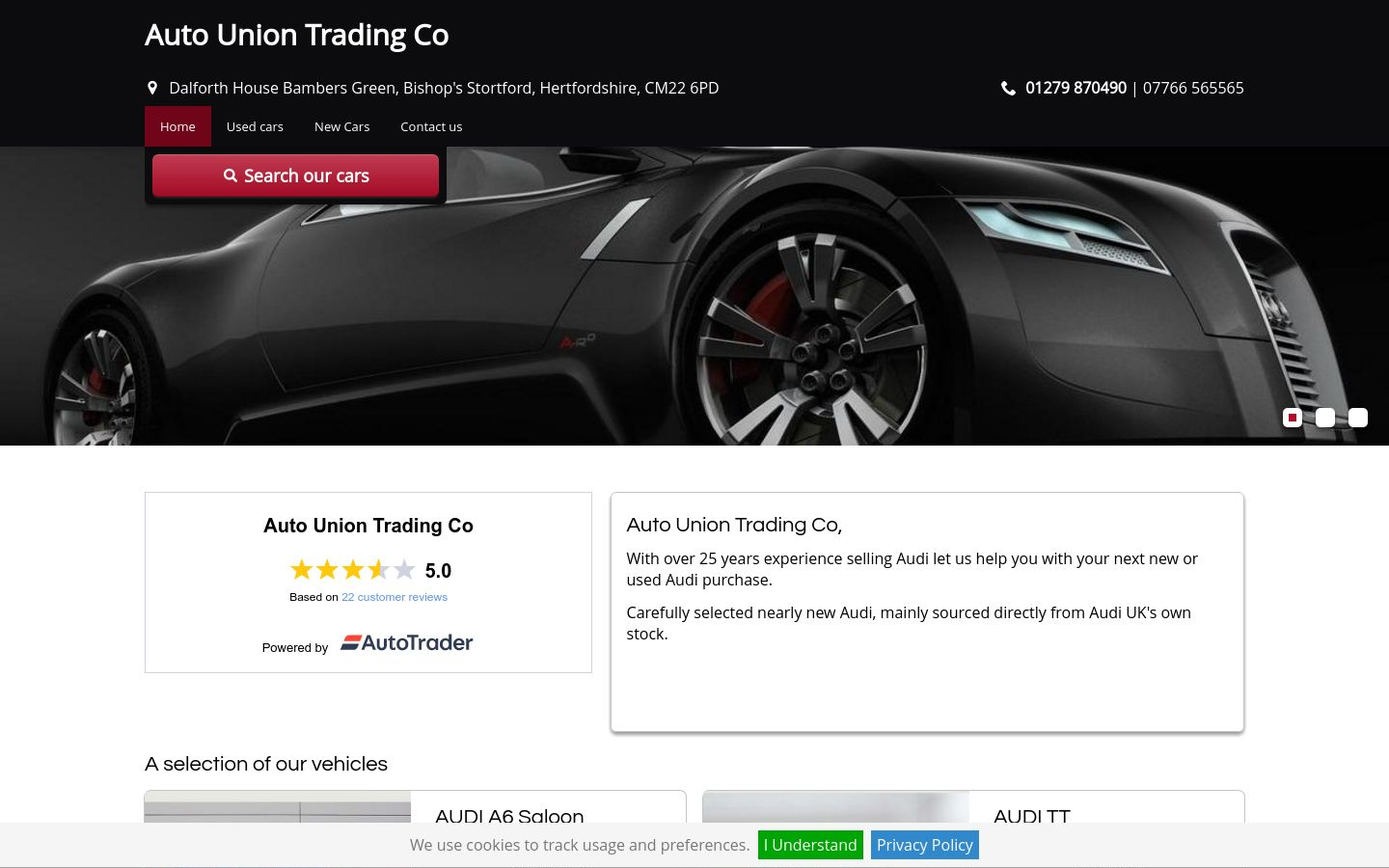Image resolution: width=1389 pixels, height=868 pixels.
Task: Accept cookies with I Understand button
Action: pyautogui.click(x=810, y=845)
